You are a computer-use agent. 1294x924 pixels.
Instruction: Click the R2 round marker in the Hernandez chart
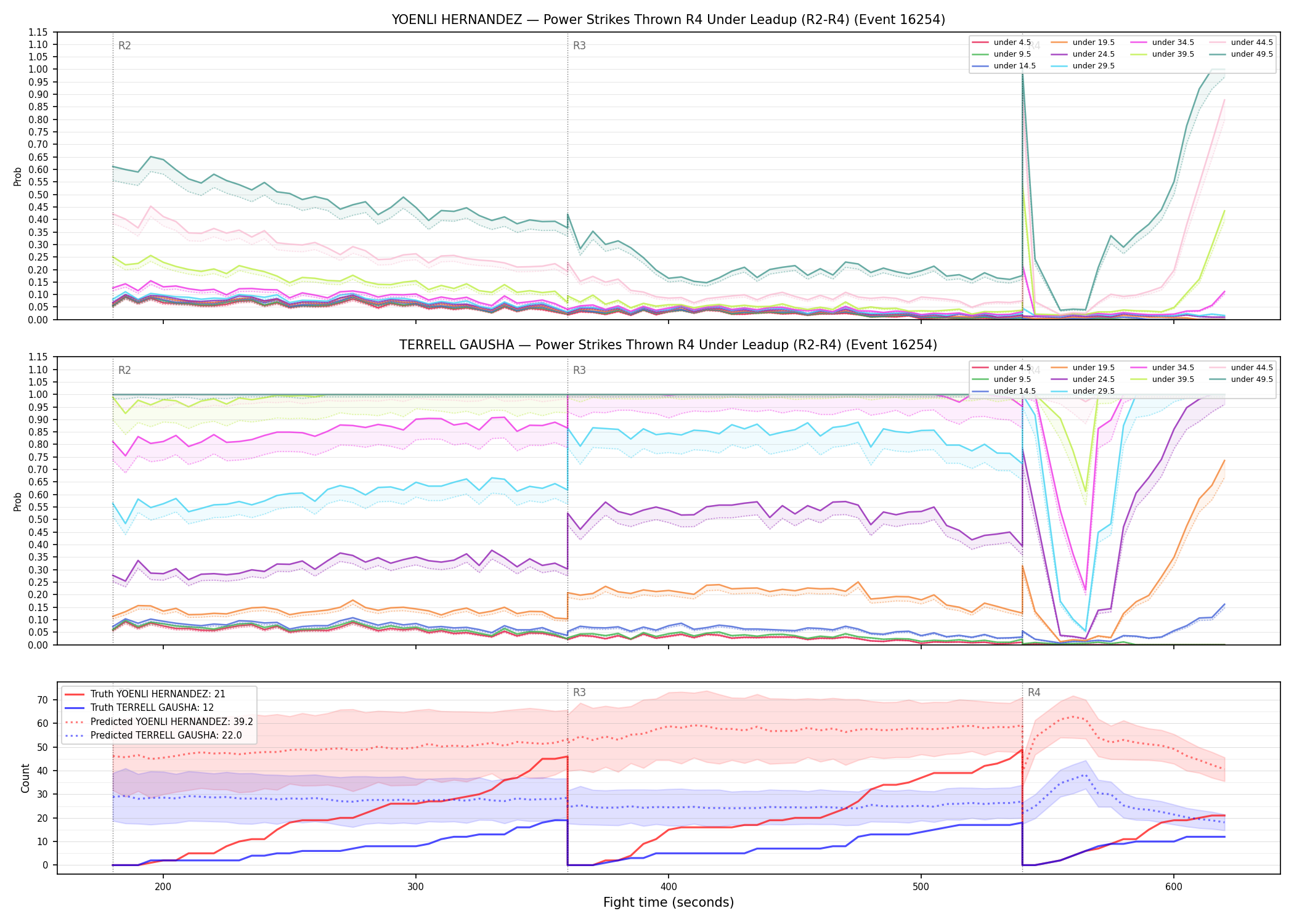coord(124,46)
